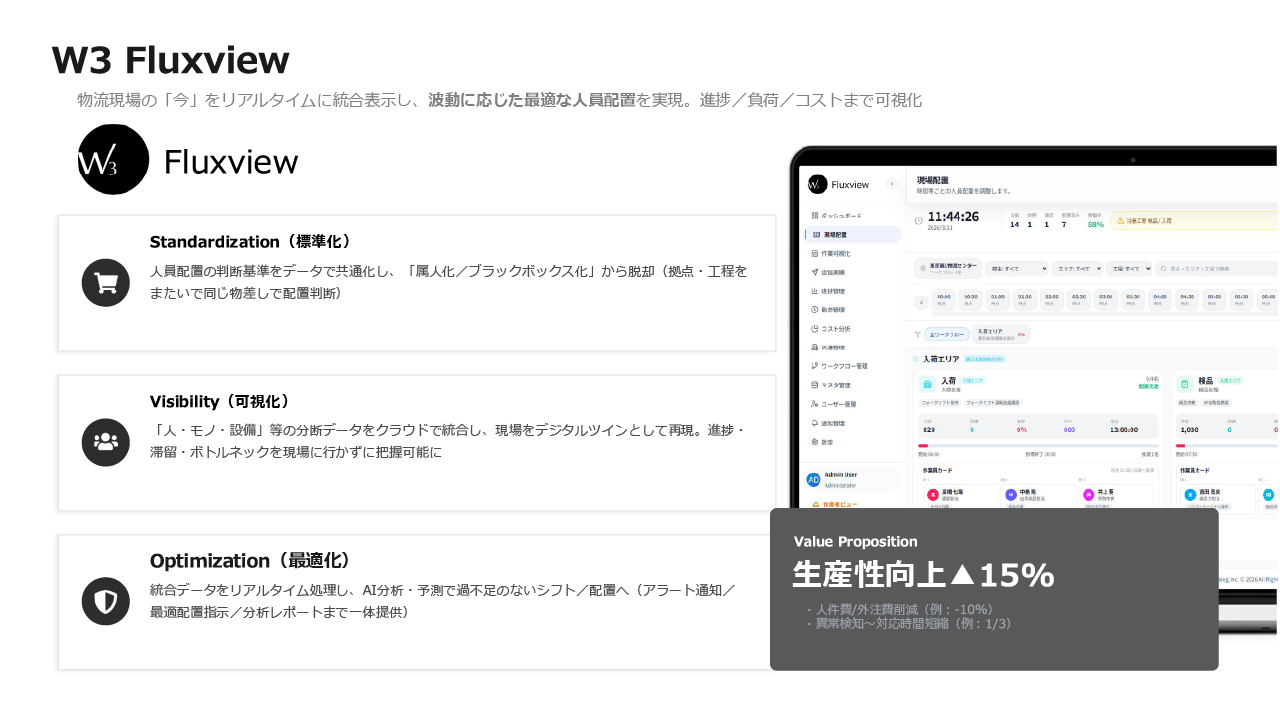Select the 入荷エリア filter chip

tap(1000, 335)
